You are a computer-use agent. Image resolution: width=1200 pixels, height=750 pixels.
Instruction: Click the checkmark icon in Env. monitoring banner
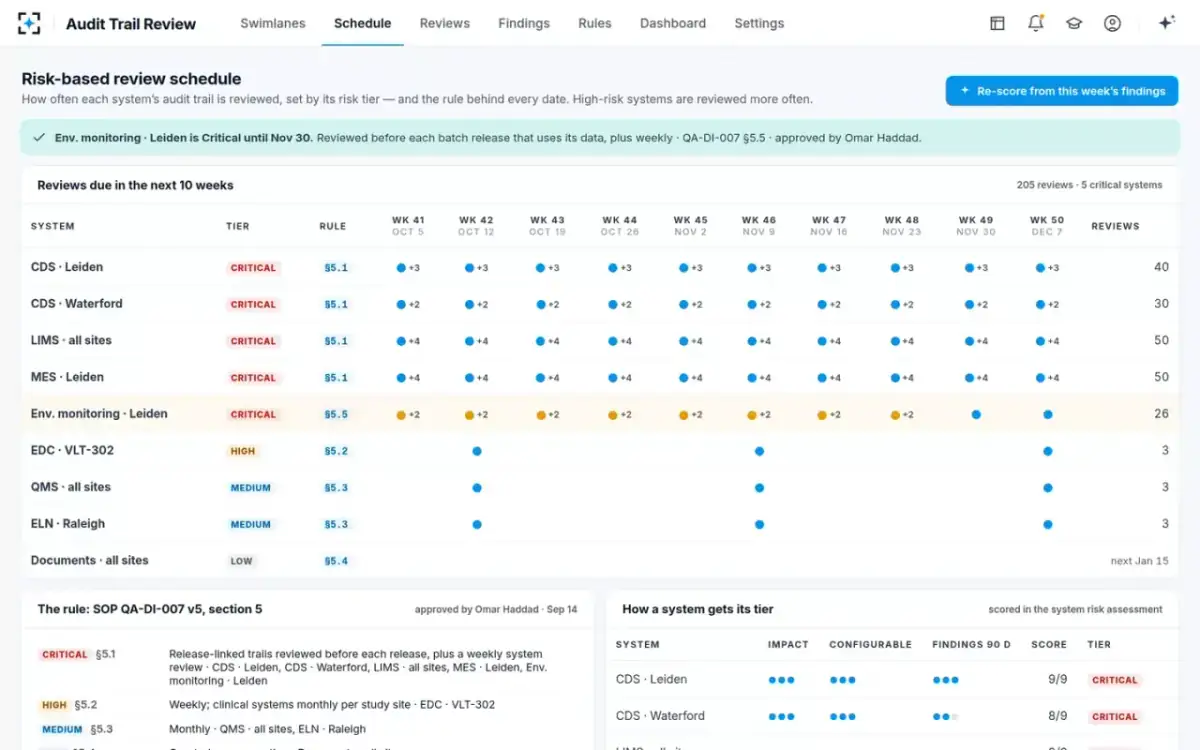point(39,137)
